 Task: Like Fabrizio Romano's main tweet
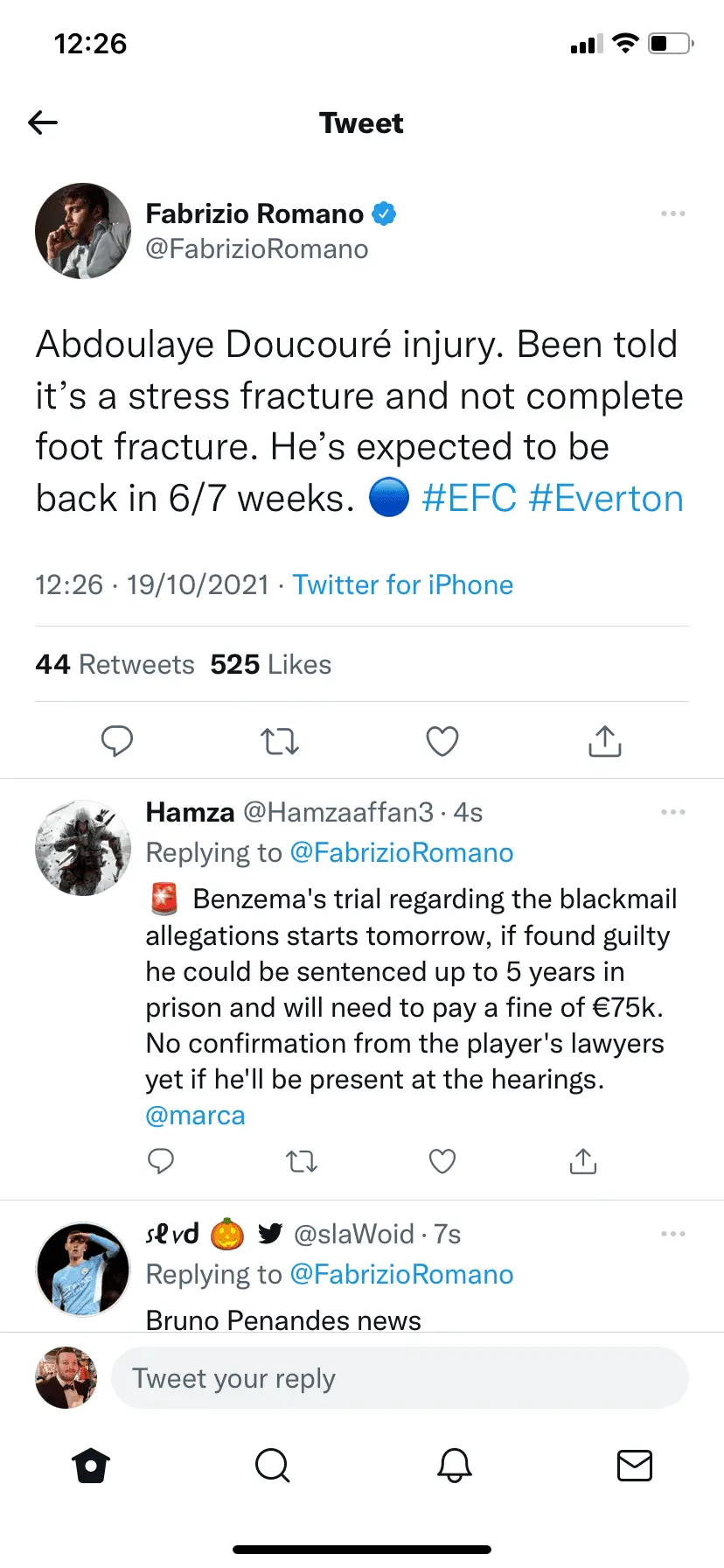point(442,741)
